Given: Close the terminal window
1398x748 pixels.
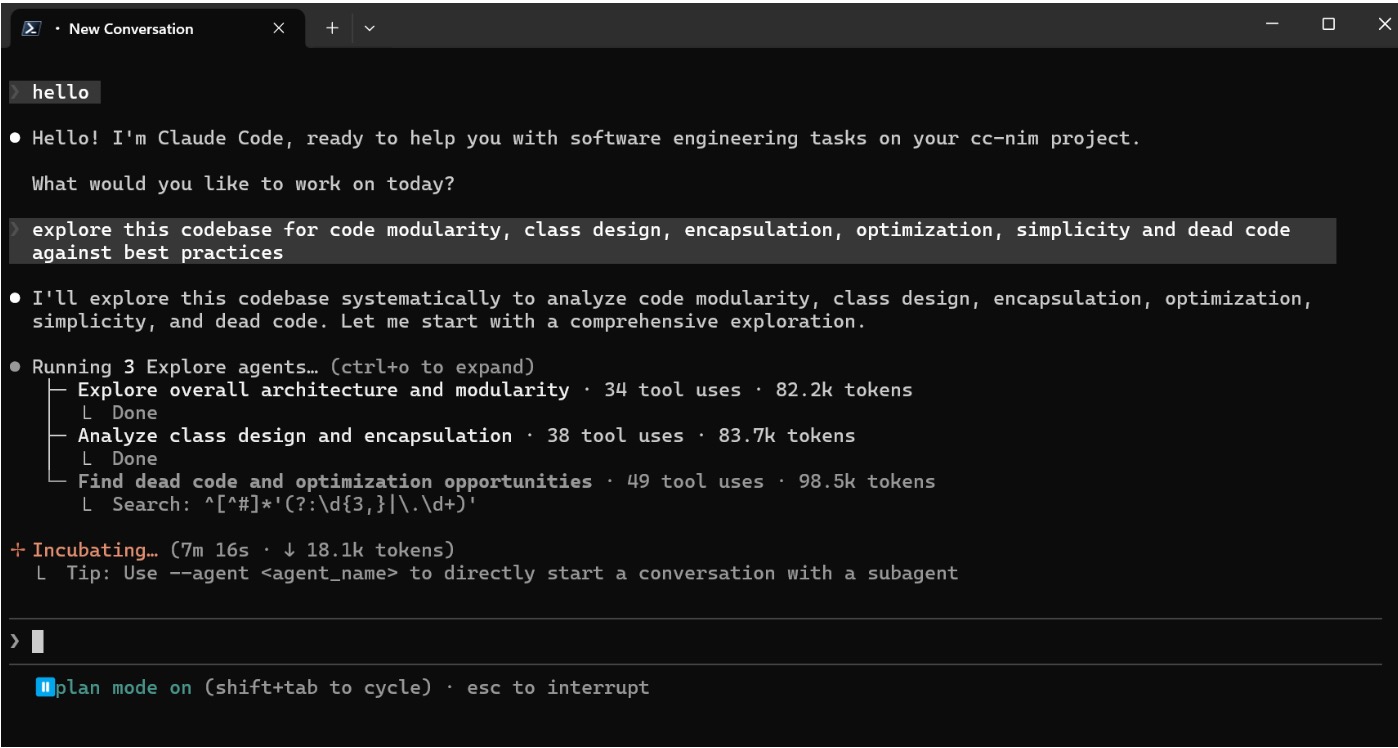Looking at the screenshot, I should (x=1383, y=24).
